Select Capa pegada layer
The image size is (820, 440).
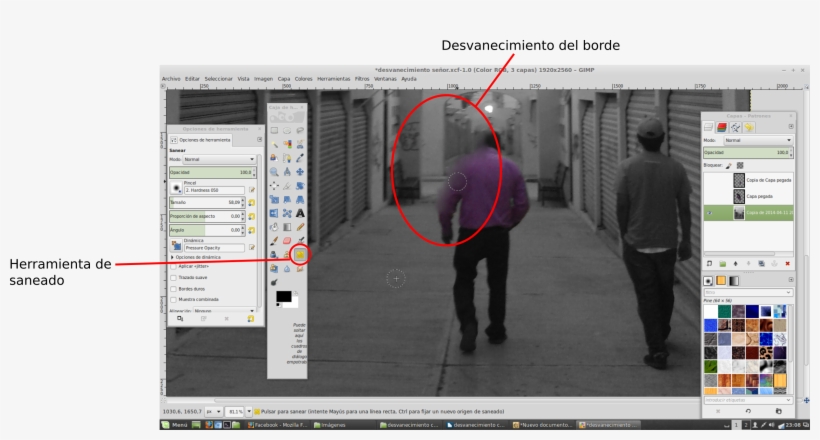tap(748, 196)
